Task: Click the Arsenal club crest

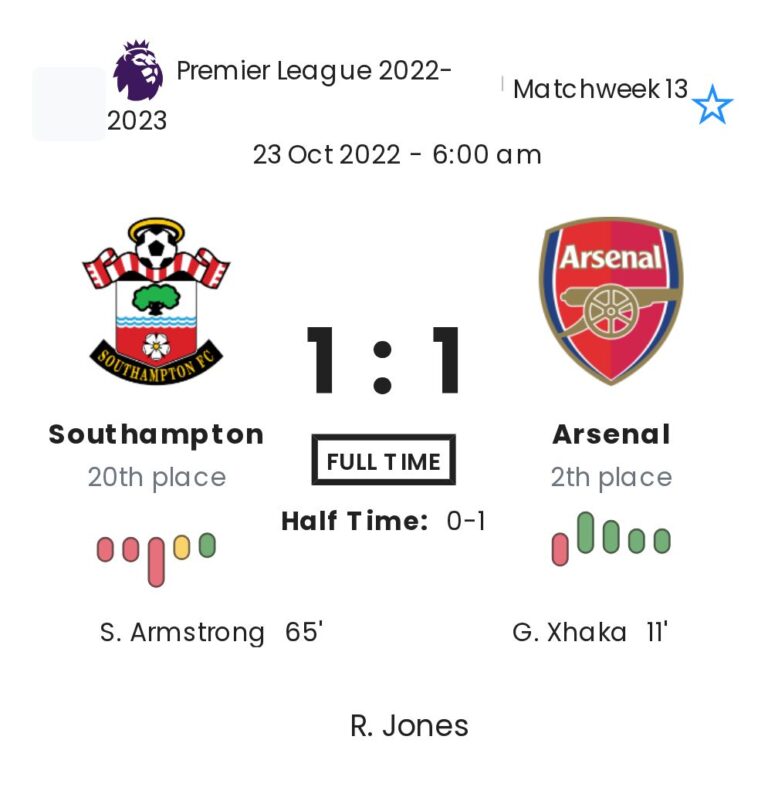Action: pyautogui.click(x=611, y=300)
